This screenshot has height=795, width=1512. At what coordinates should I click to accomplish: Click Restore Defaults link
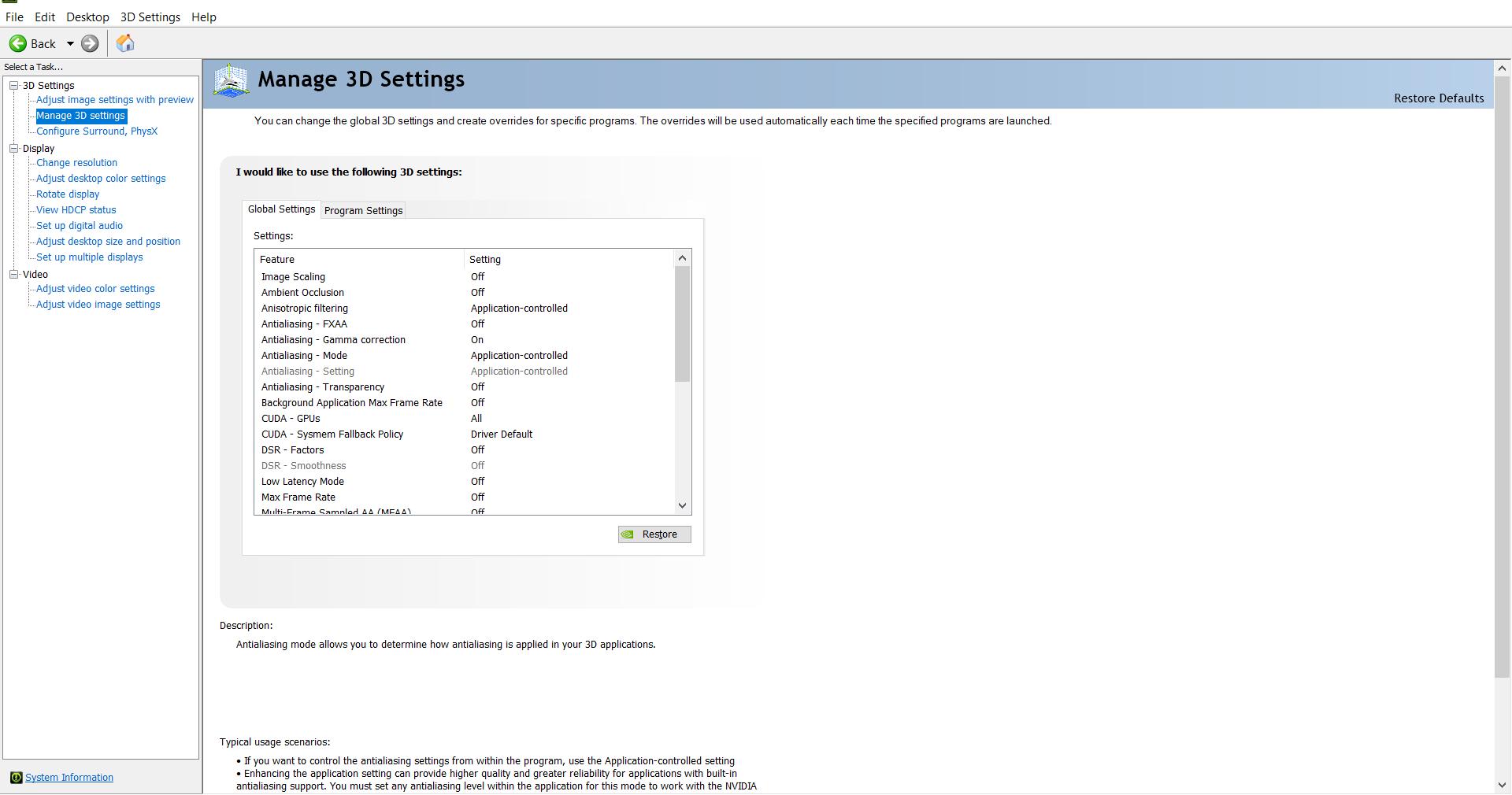(1438, 98)
